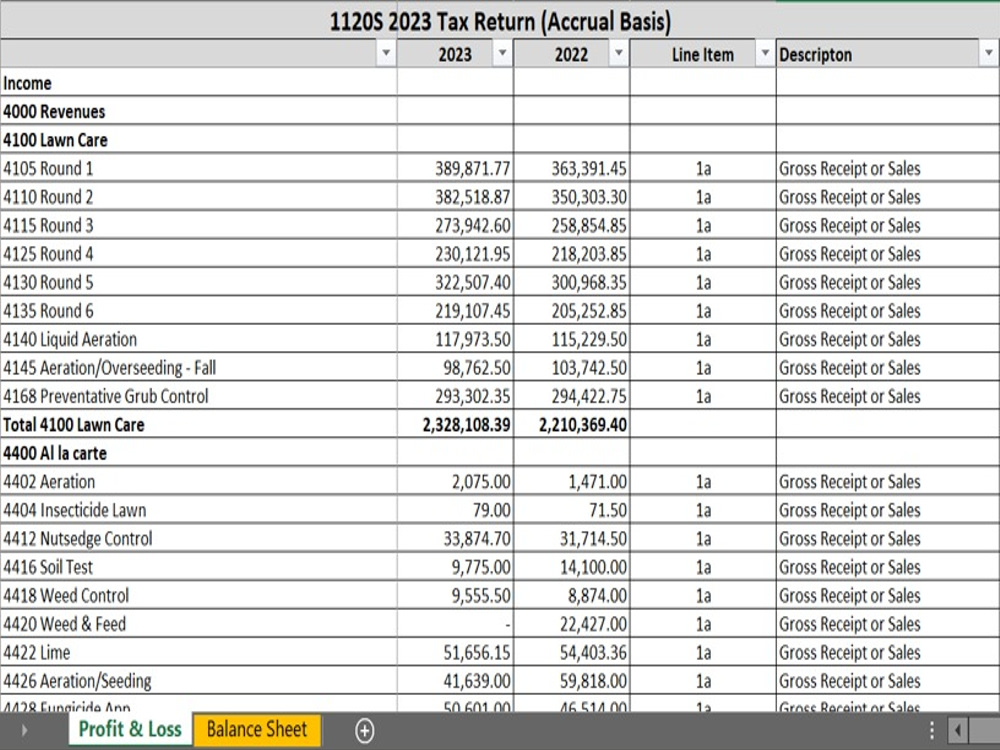
Task: Select the 4426 Aeration/Seeding label cell
Action: point(198,681)
